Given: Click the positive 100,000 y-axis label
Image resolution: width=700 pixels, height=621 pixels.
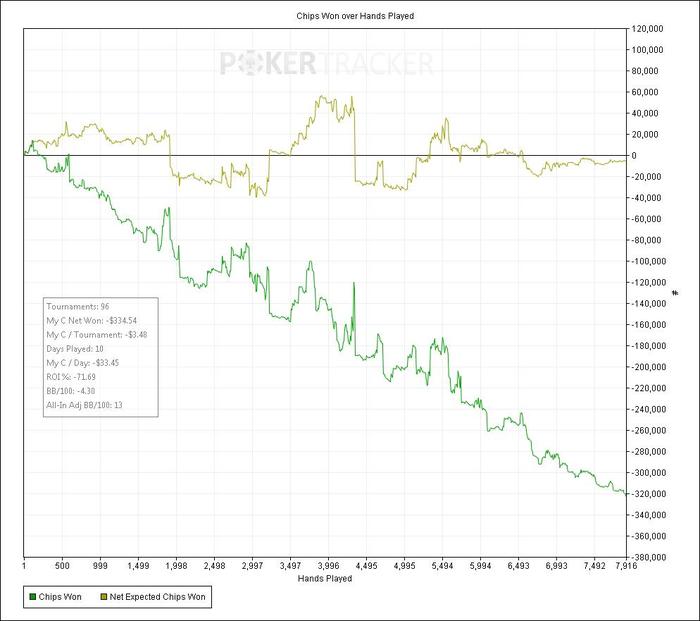Looking at the screenshot, I should pyautogui.click(x=646, y=50).
